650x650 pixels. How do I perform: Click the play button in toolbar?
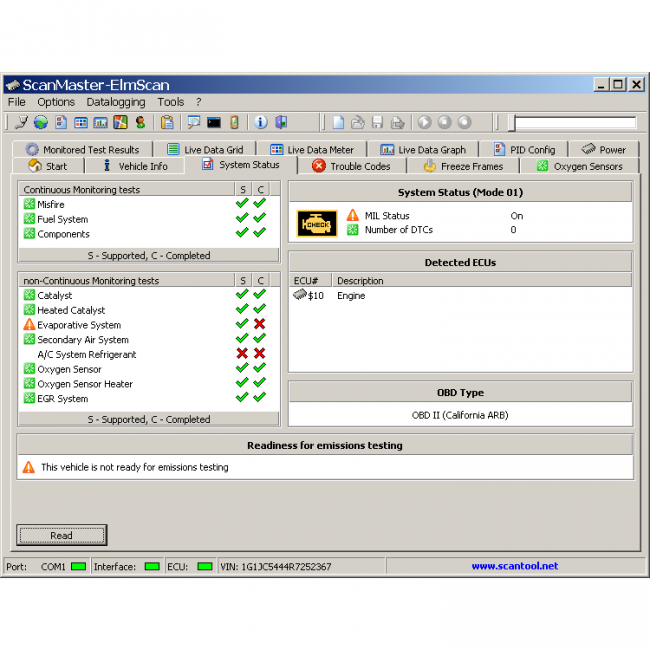click(424, 122)
